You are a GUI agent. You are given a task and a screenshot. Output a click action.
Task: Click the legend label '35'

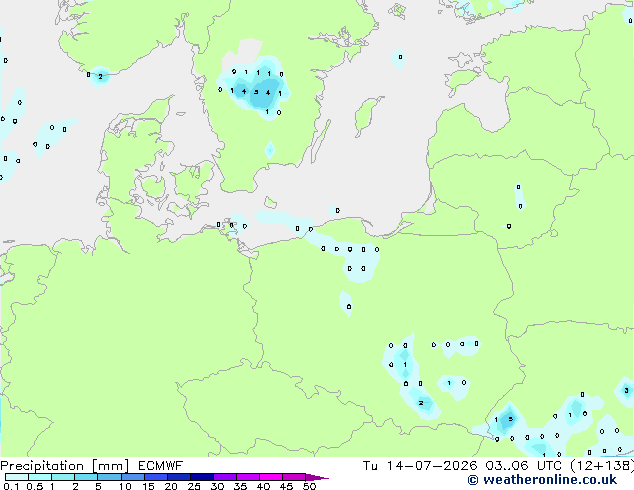[x=240, y=486]
